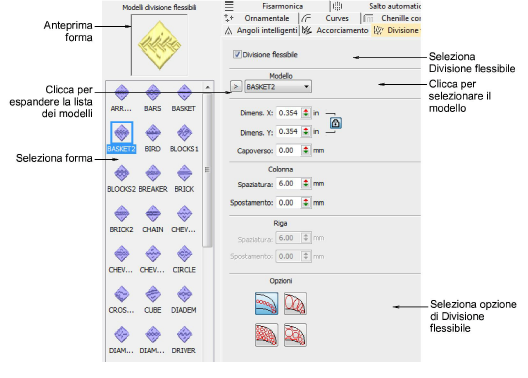Select the BARS pattern shape icon
This screenshot has height=378, width=528.
[x=153, y=92]
